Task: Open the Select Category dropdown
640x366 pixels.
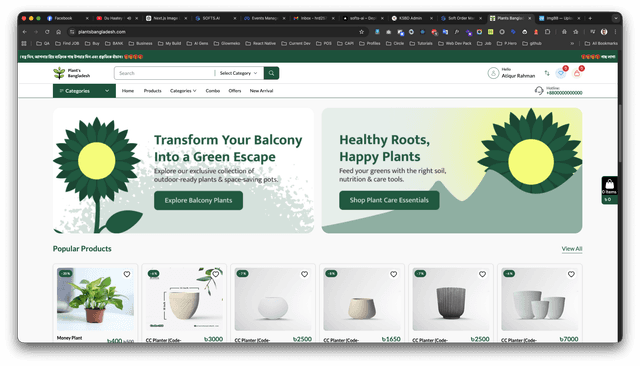Action: (238, 73)
